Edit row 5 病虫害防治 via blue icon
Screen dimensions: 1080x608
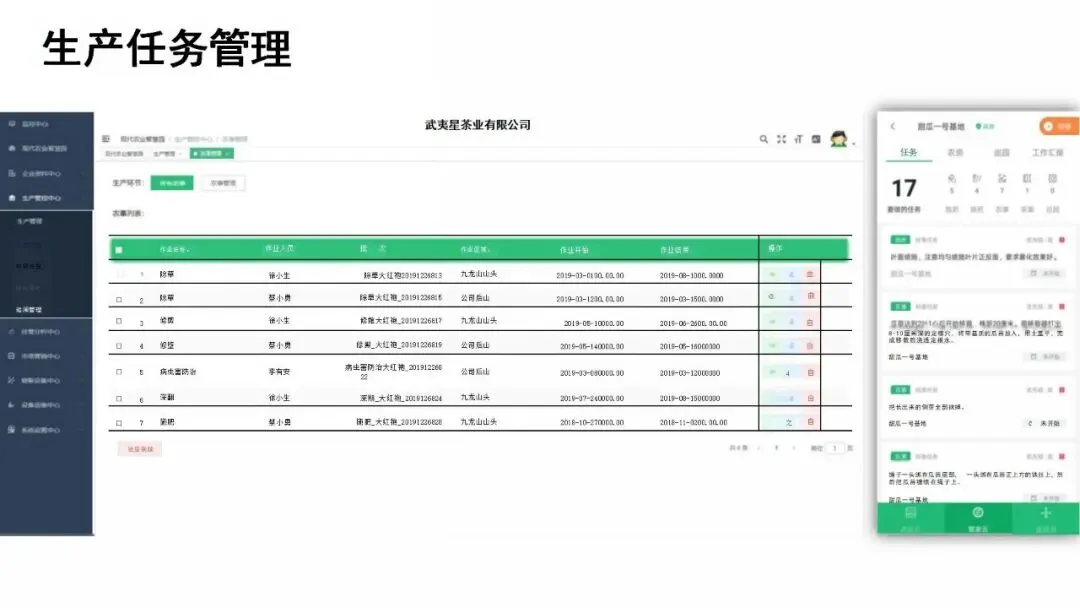tap(787, 373)
